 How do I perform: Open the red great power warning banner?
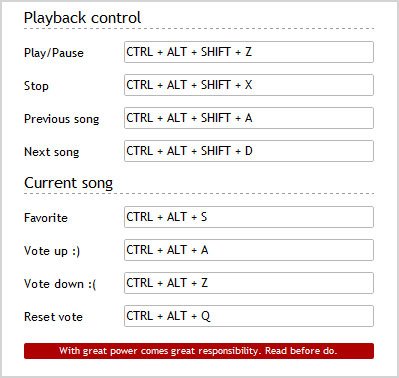(199, 351)
